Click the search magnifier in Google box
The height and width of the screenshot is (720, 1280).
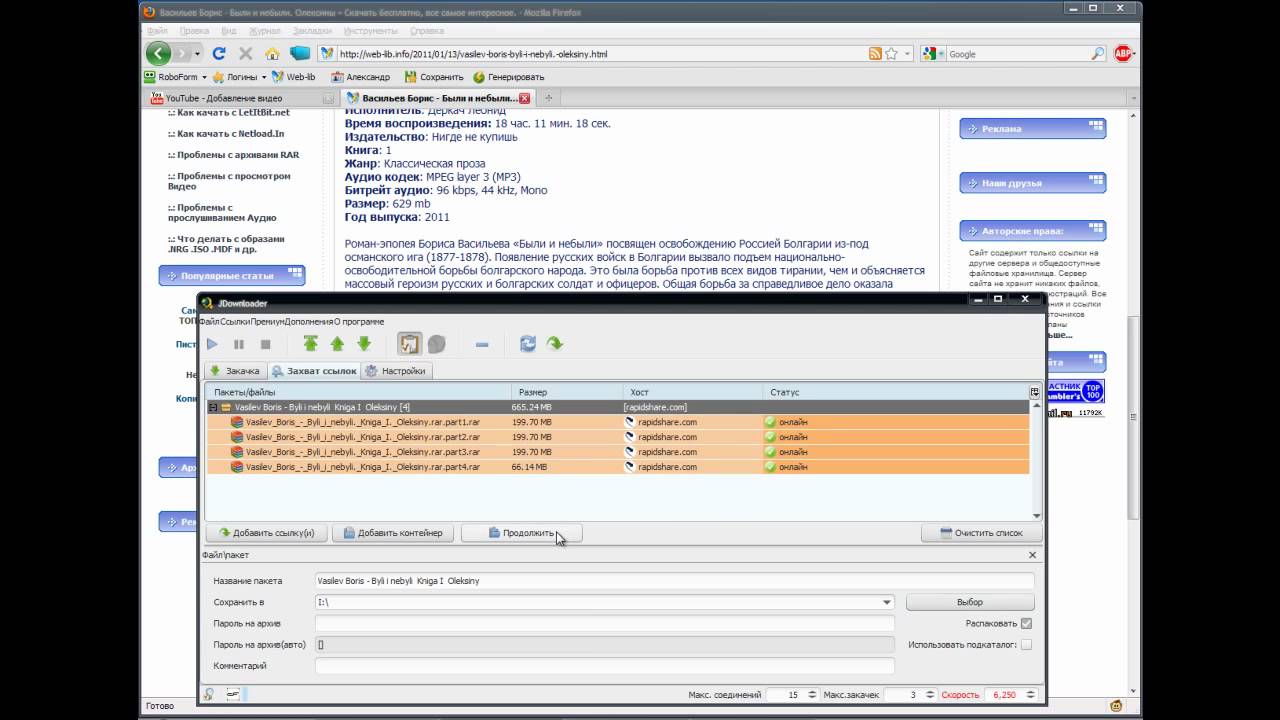[x=1097, y=54]
